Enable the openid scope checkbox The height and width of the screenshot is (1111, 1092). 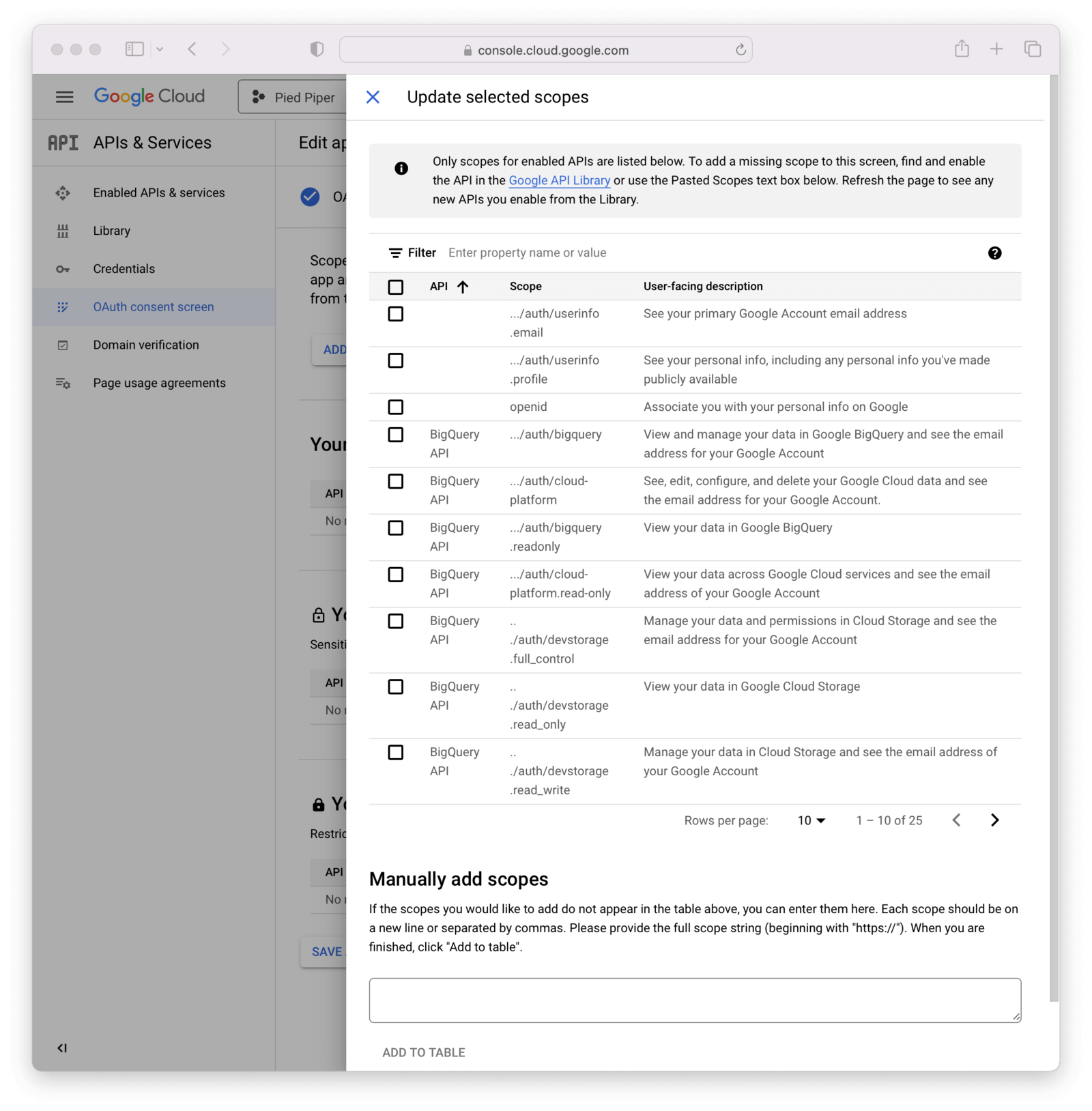point(395,407)
